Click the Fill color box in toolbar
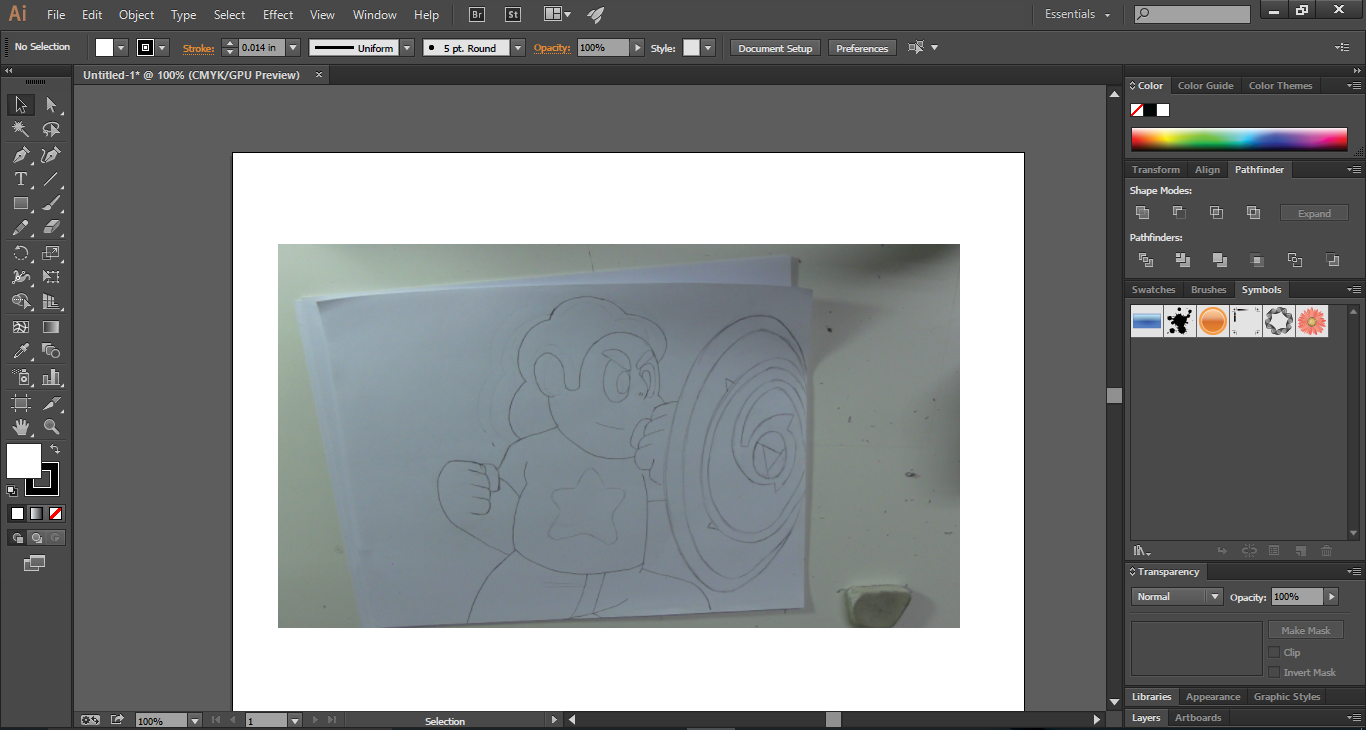1366x730 pixels. (x=23, y=461)
